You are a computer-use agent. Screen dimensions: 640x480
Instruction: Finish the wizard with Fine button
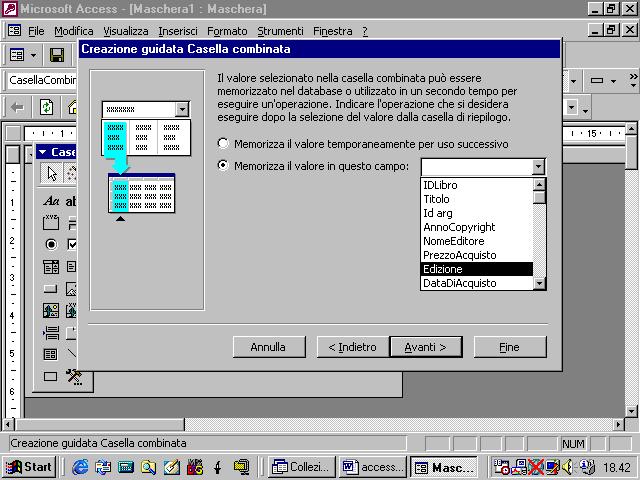pos(510,347)
